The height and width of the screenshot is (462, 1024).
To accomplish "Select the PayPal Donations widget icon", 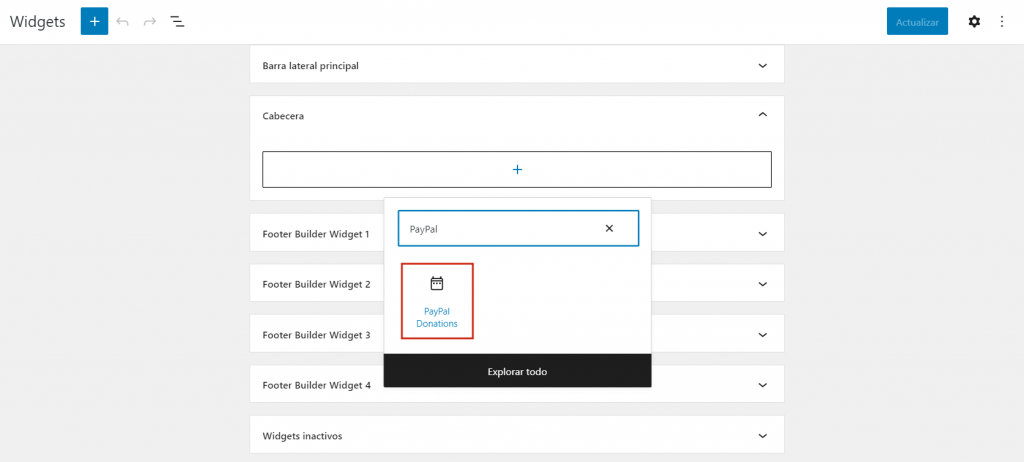I will coord(436,283).
